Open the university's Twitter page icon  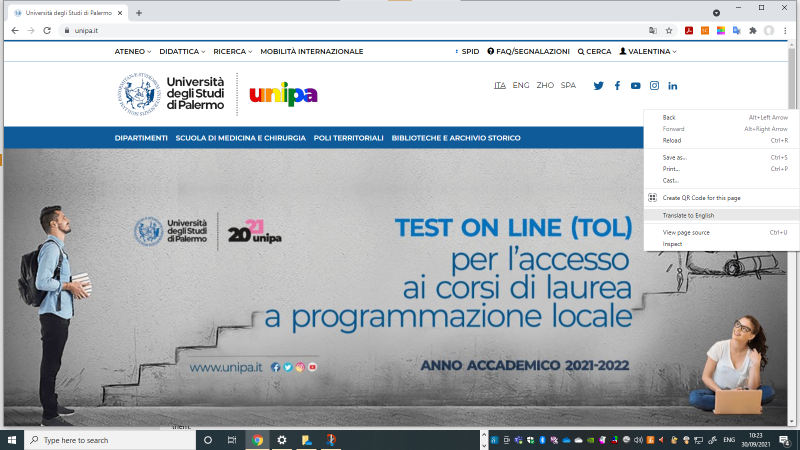point(599,86)
